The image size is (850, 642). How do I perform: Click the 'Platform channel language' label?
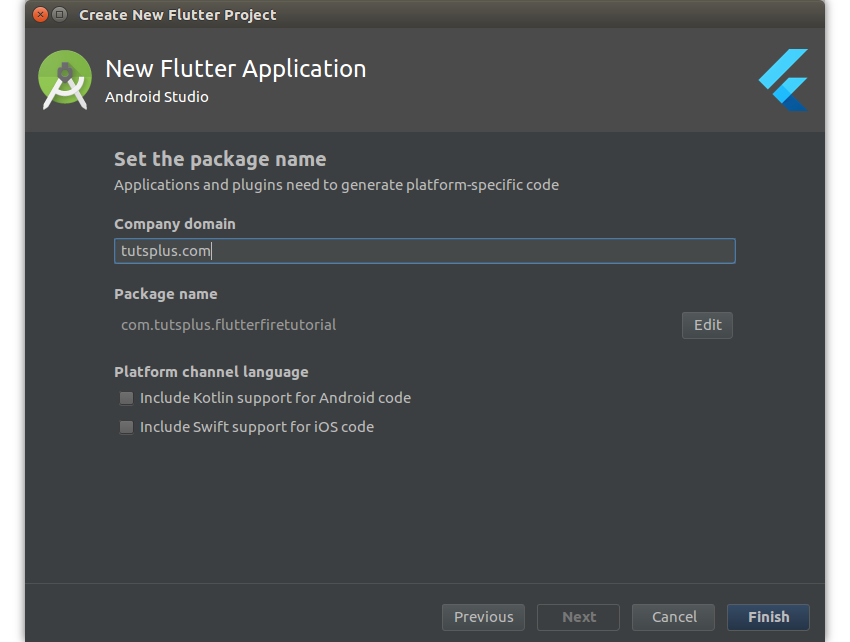[x=211, y=372]
